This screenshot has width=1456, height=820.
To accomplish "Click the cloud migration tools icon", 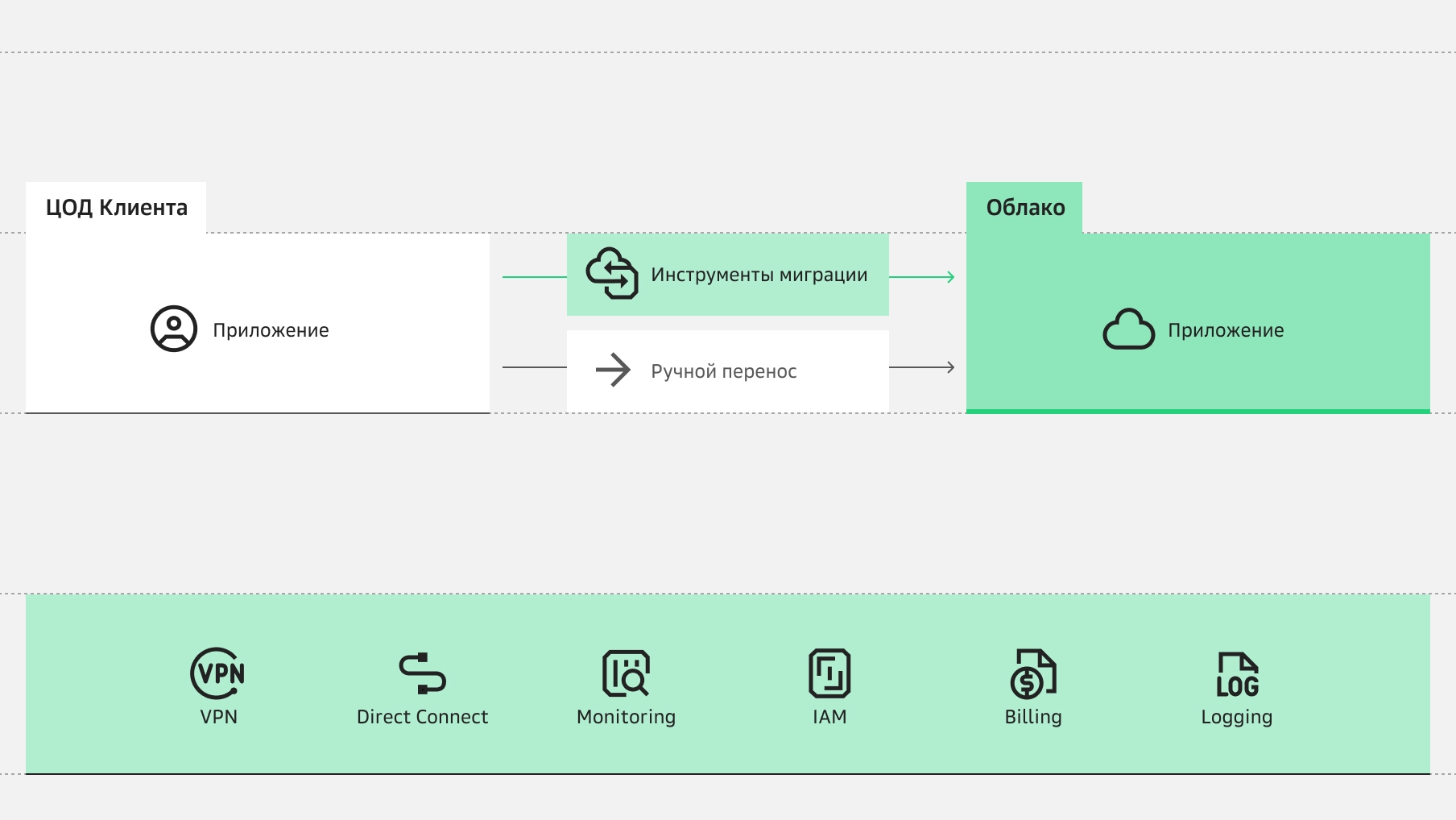I will point(612,274).
